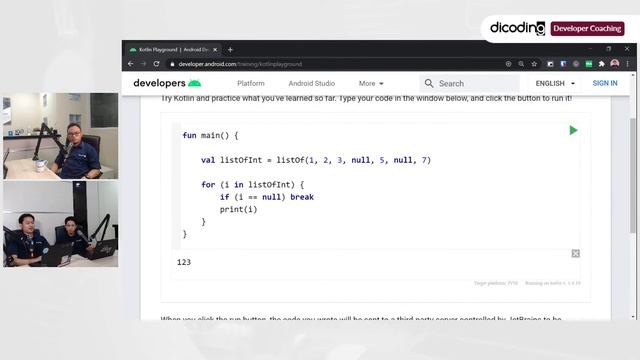Click the Developer Coaching badge

(587, 29)
